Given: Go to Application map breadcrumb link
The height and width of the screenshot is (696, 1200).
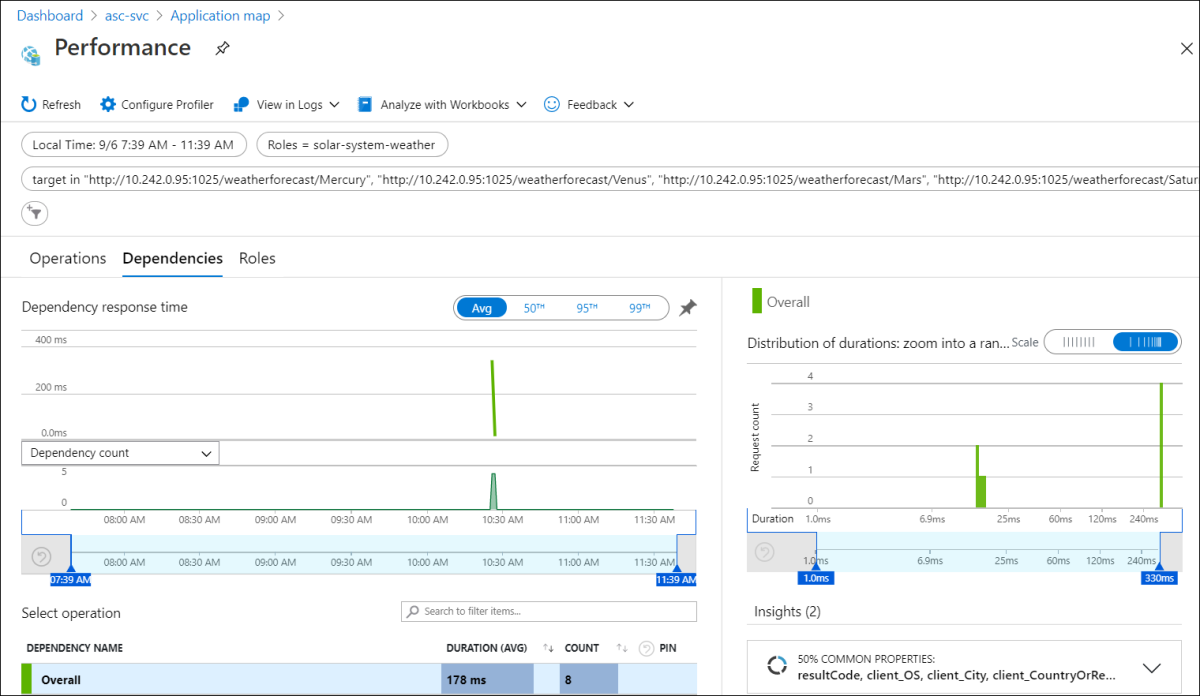Looking at the screenshot, I should click(x=220, y=16).
